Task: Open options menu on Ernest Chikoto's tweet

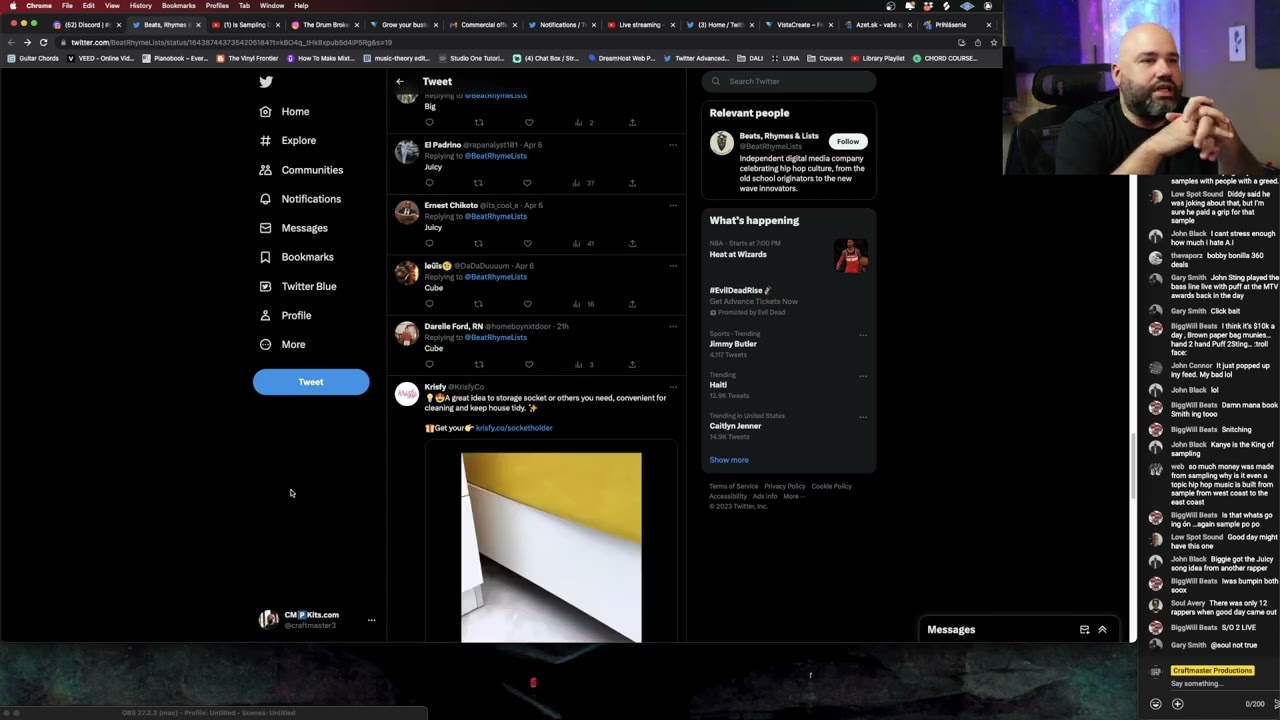Action: coord(673,205)
